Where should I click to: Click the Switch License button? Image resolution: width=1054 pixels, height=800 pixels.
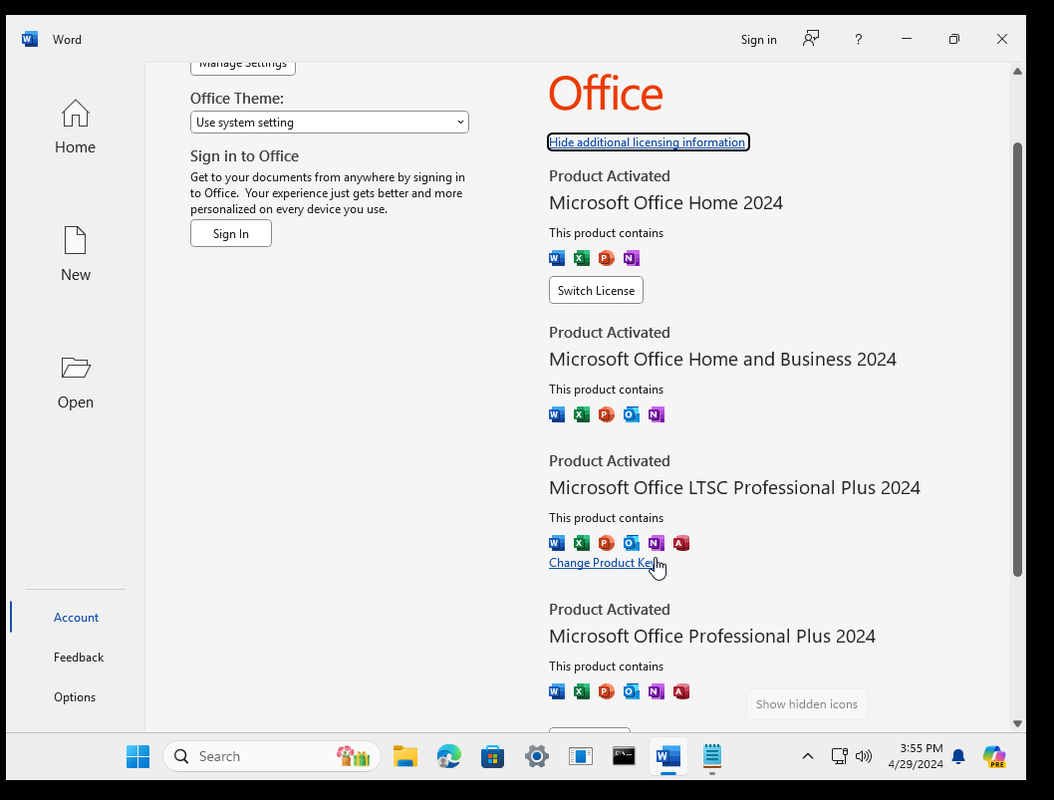596,290
